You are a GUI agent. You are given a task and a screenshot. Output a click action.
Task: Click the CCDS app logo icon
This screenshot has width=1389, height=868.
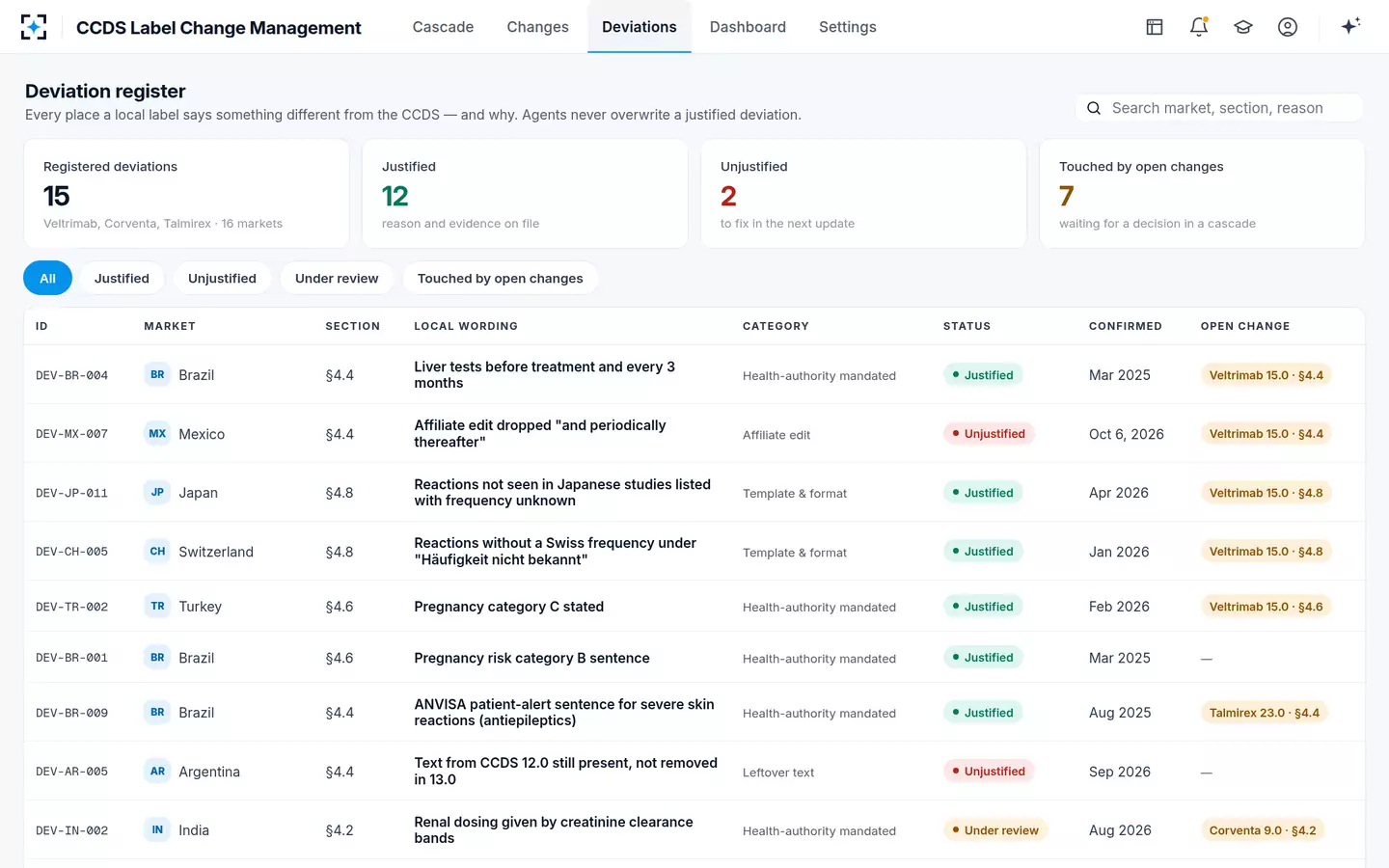pos(34,27)
